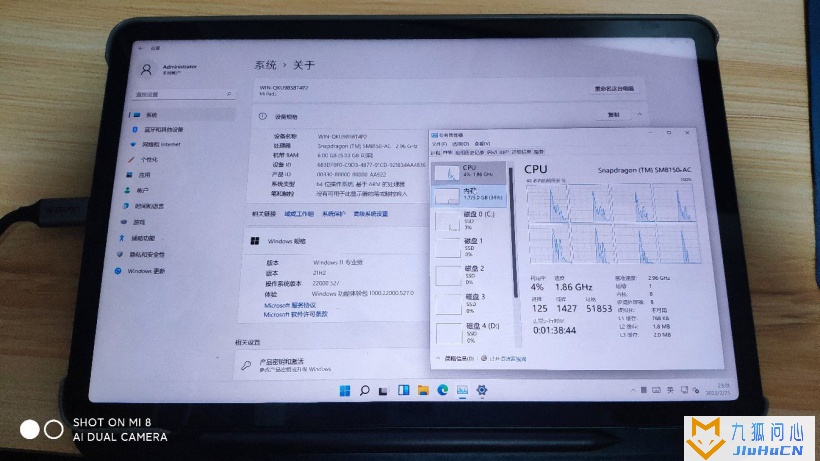Rename this PC with the 重命名 button
This screenshot has width=820, height=461.
tap(614, 89)
